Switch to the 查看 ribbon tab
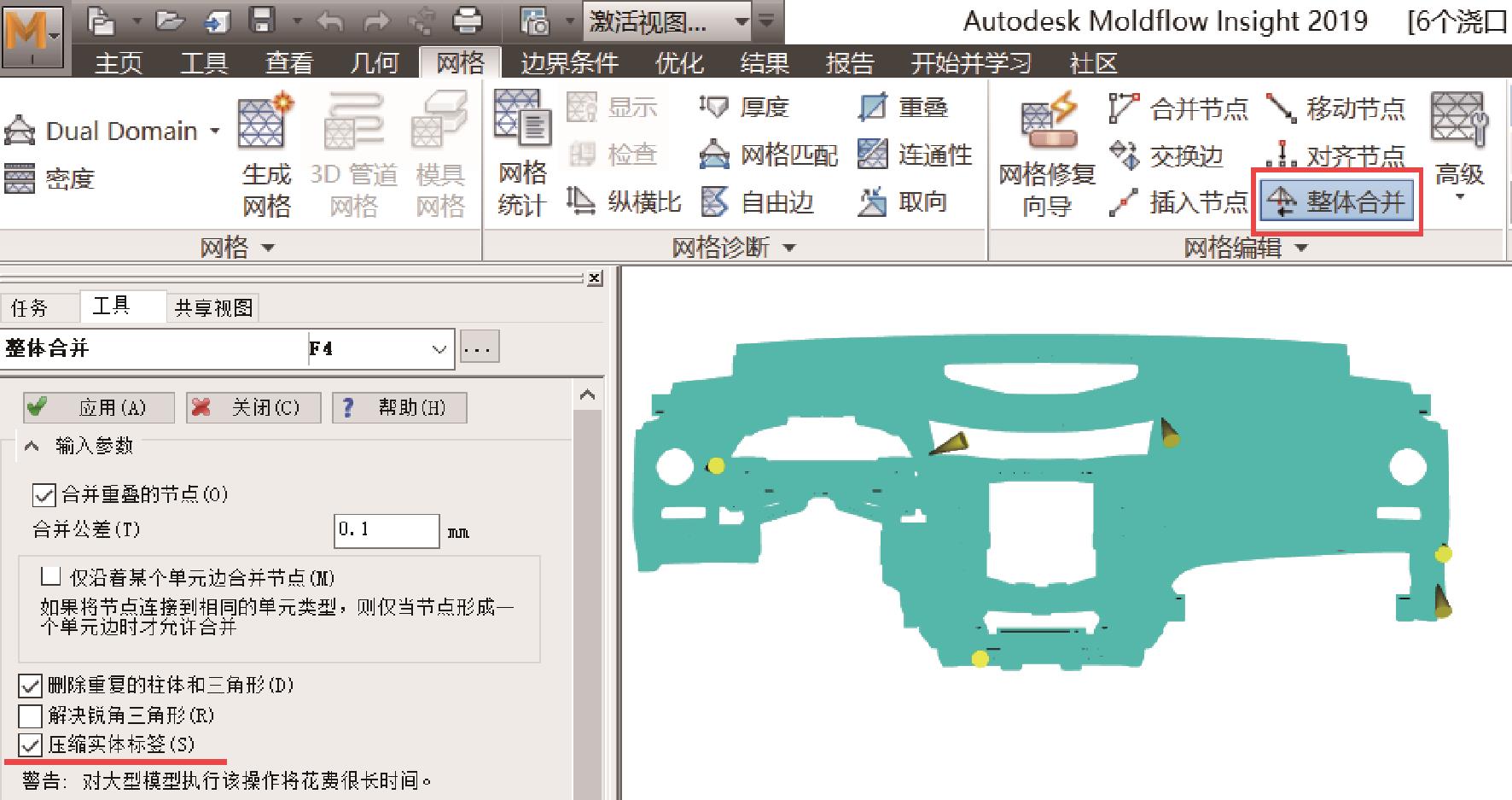The height and width of the screenshot is (800, 1512). point(289,62)
